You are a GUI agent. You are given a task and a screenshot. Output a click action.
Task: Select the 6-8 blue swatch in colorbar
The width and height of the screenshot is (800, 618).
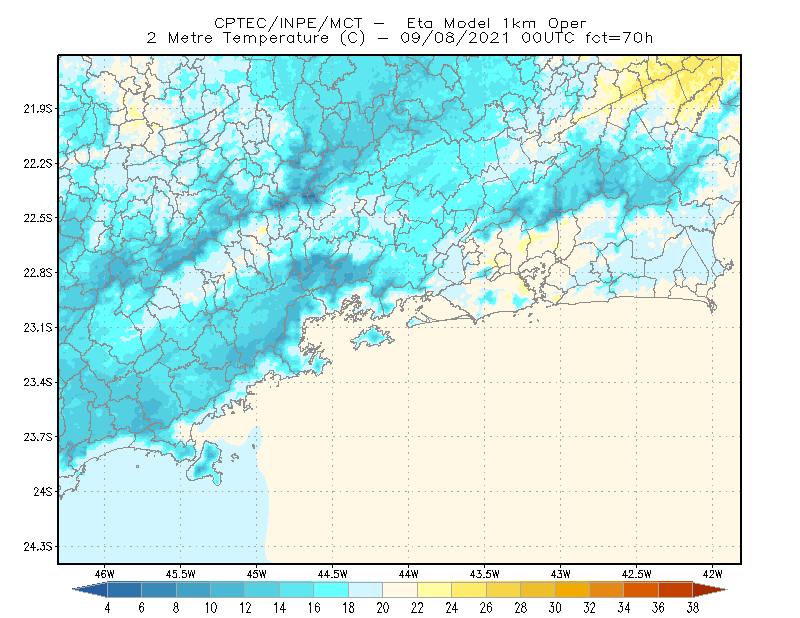(159, 590)
